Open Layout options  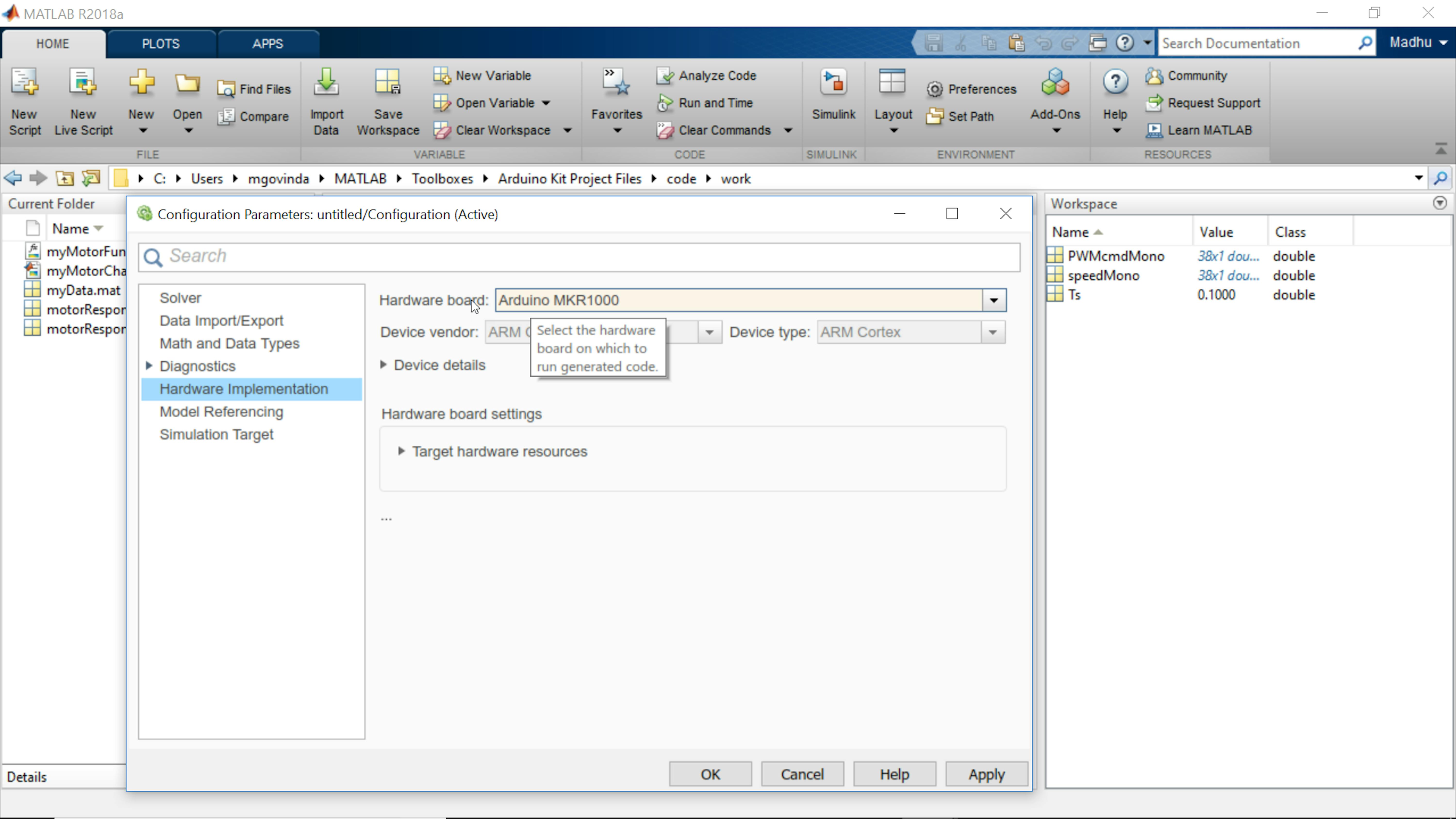(893, 102)
